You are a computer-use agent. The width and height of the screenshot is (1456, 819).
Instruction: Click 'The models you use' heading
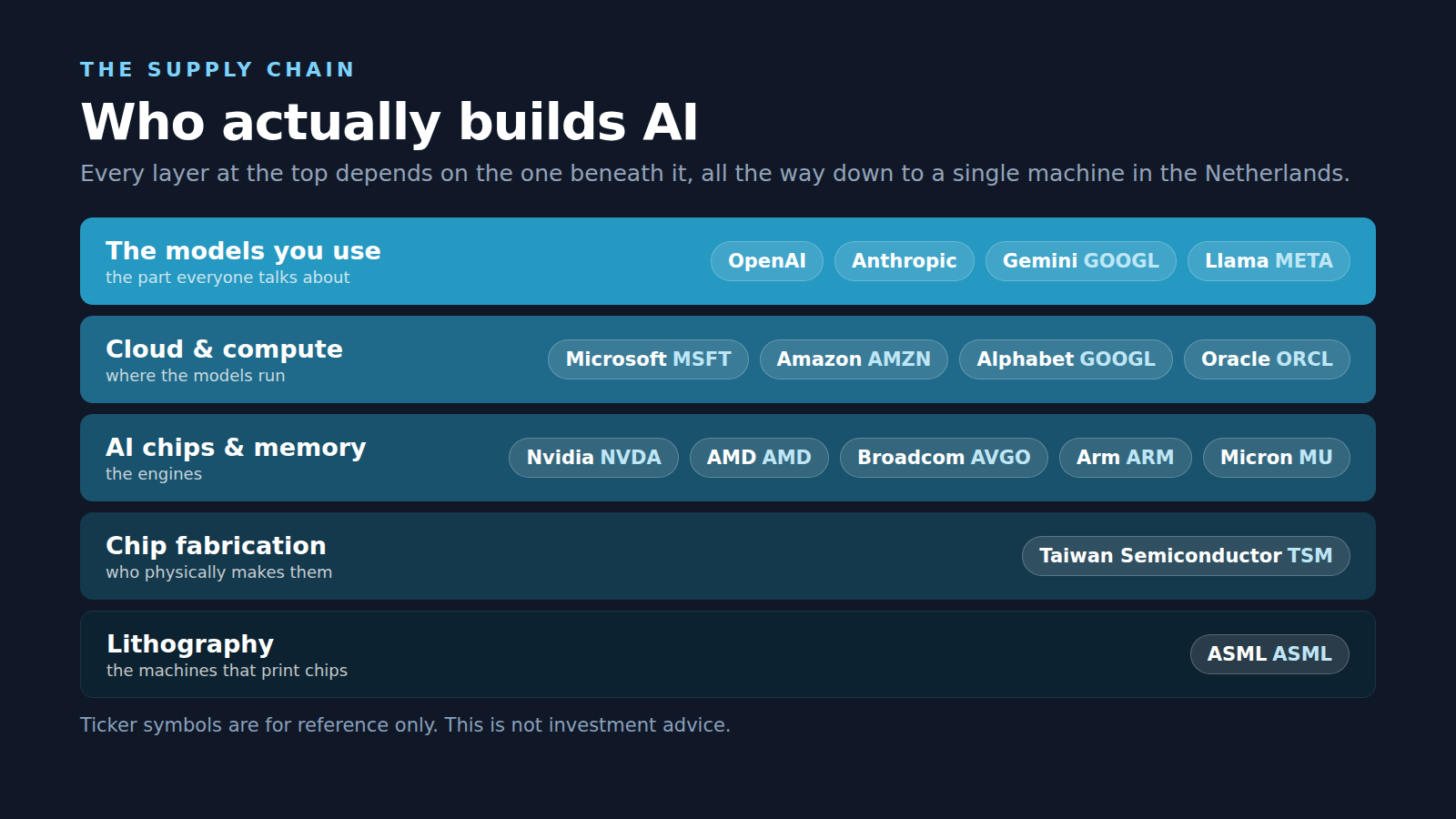(243, 251)
